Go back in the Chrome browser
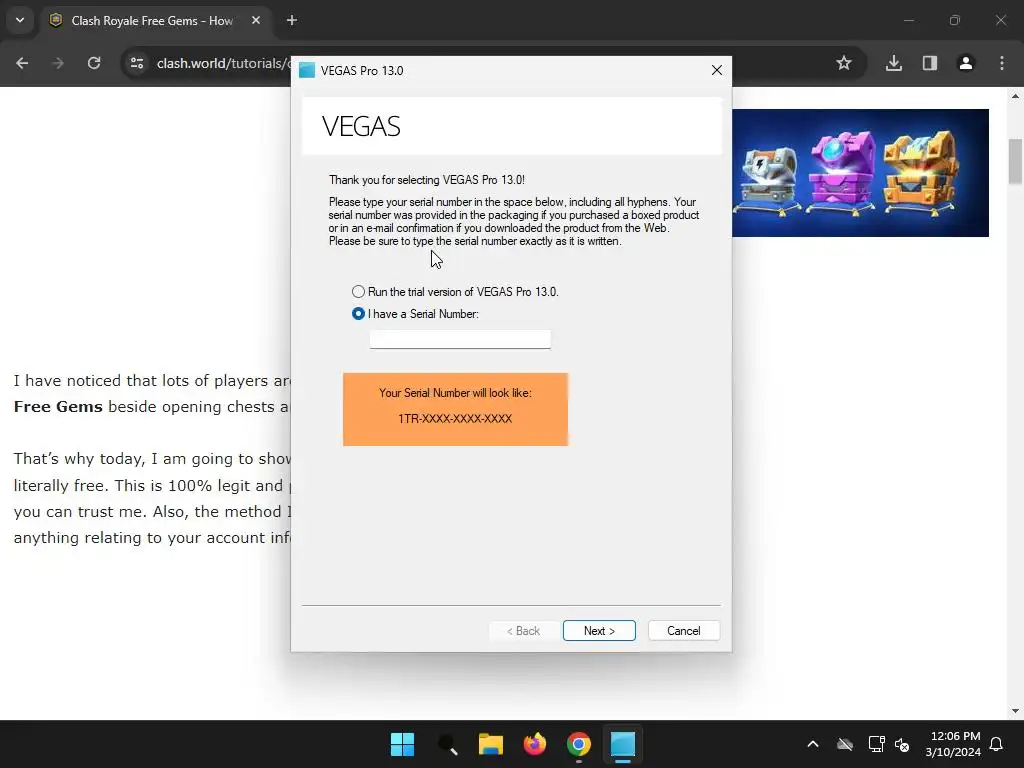Image resolution: width=1024 pixels, height=768 pixels. pyautogui.click(x=22, y=63)
